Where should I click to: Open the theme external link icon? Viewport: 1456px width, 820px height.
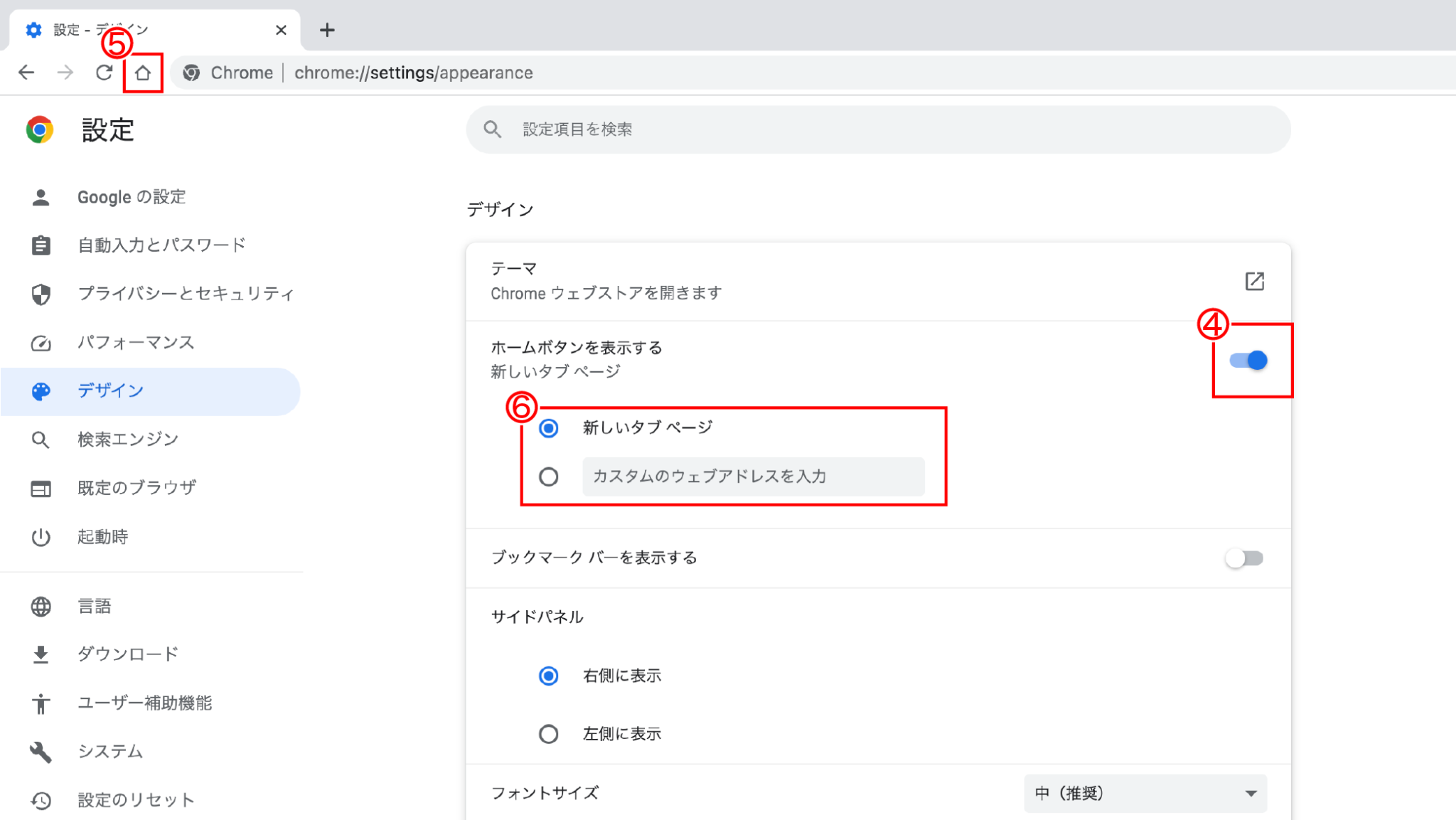[x=1254, y=281]
